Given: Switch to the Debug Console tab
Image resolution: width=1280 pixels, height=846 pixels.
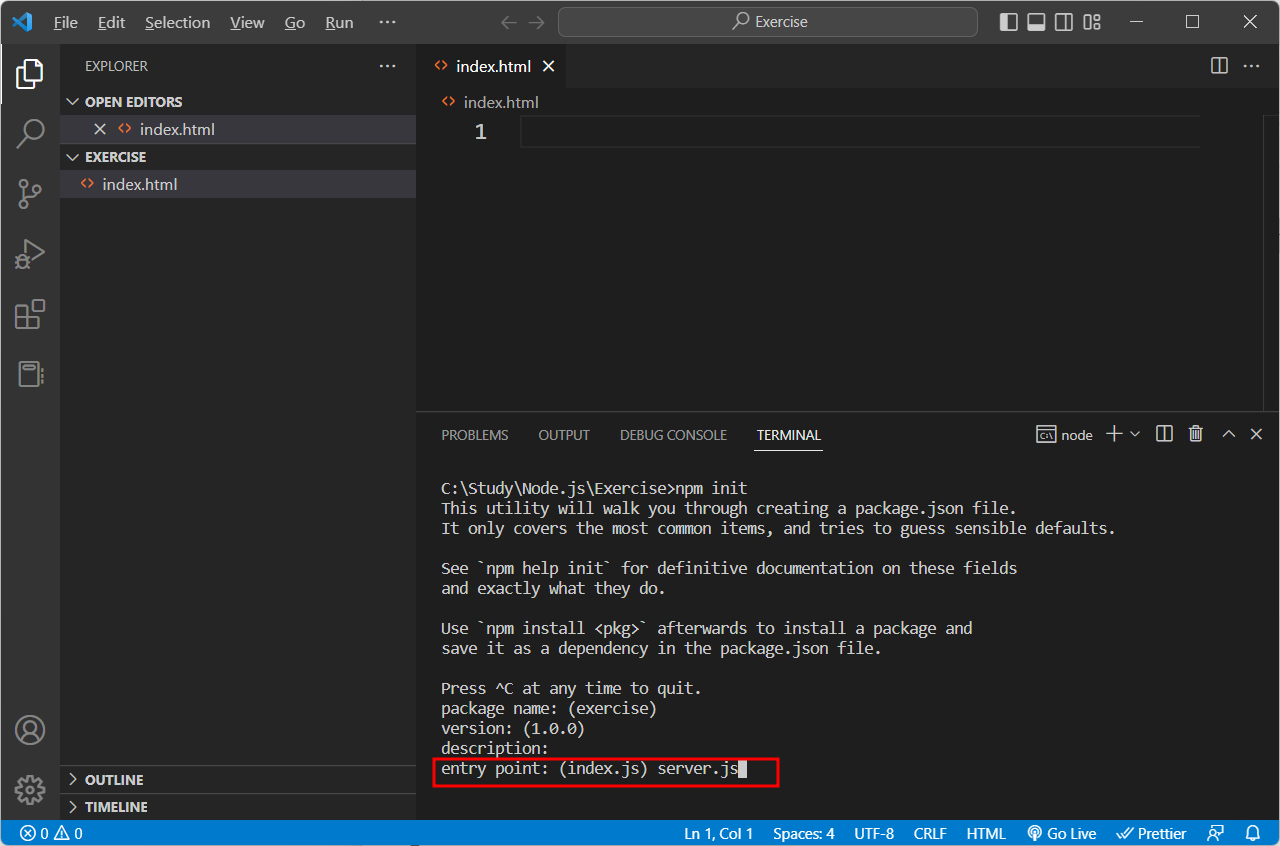Looking at the screenshot, I should (x=673, y=435).
